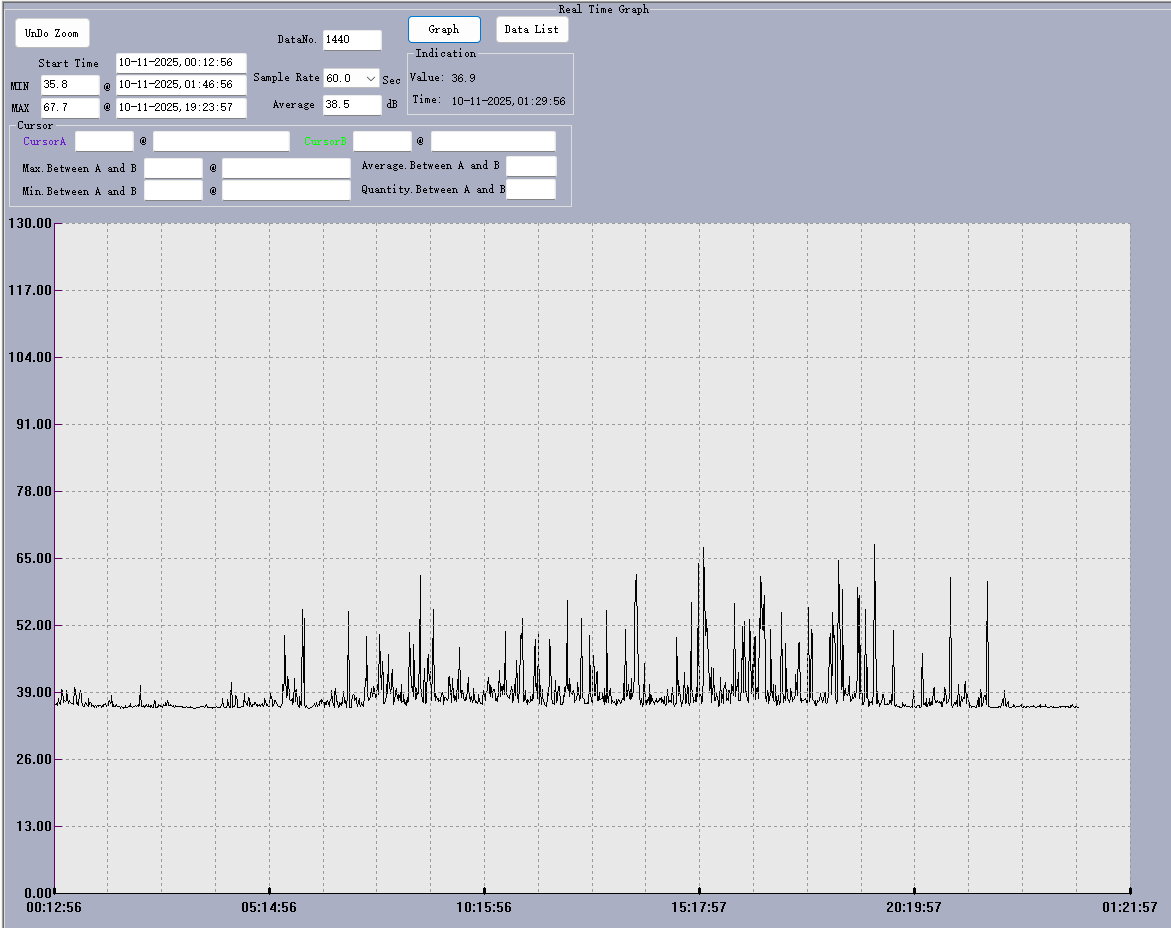The width and height of the screenshot is (1171, 928).
Task: Click the Average.Between A and B field
Action: click(x=531, y=166)
